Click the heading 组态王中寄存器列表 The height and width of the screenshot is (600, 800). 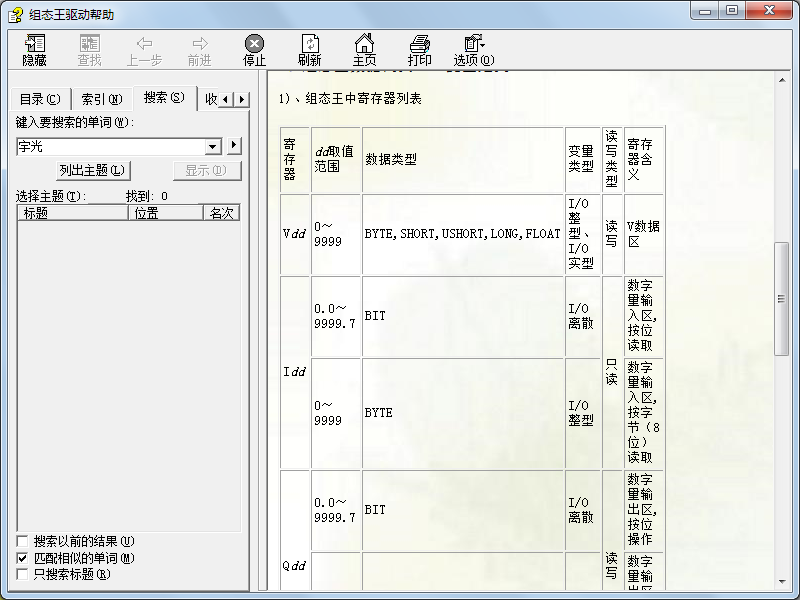pos(363,98)
